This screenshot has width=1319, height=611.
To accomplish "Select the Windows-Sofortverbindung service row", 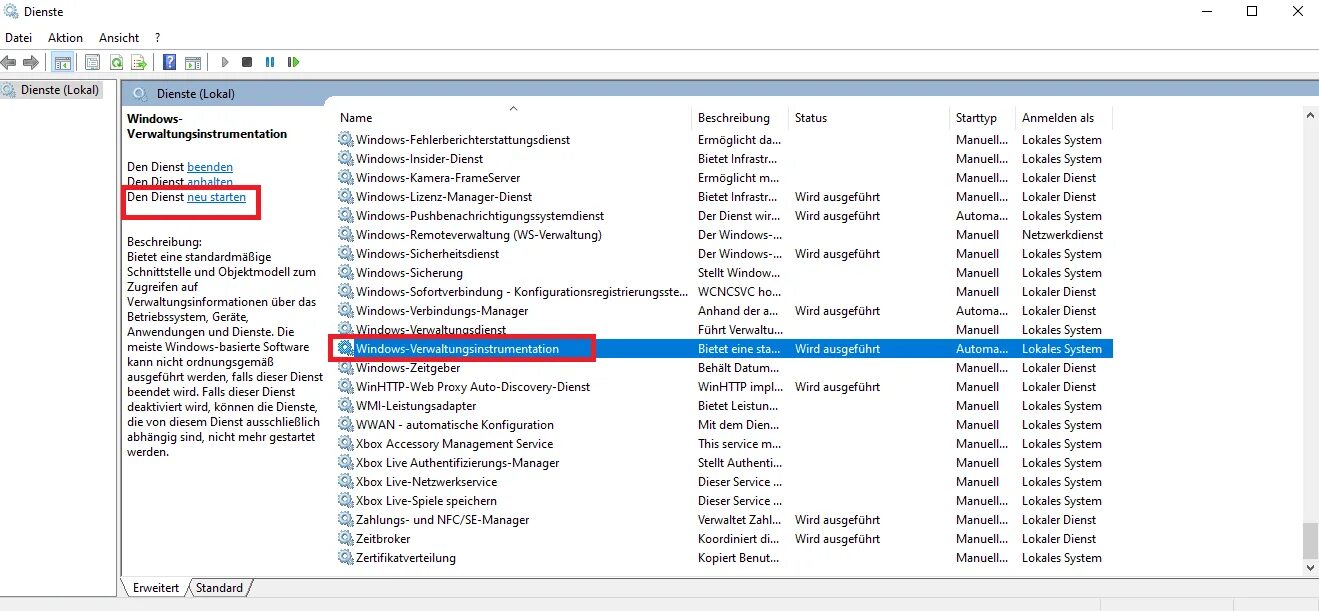I will 725,291.
